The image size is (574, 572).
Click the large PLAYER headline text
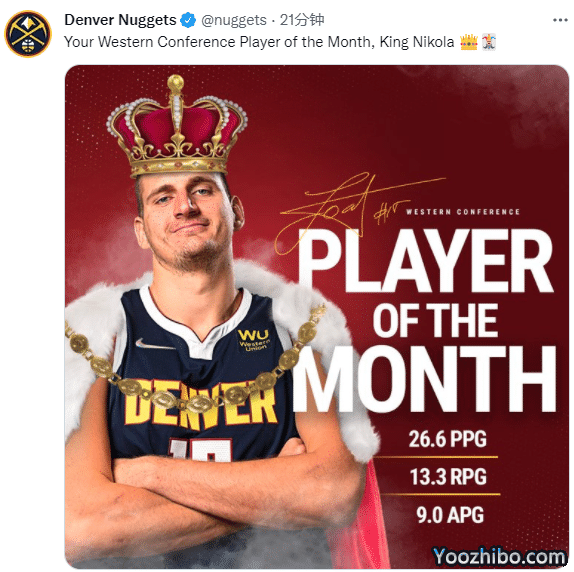click(425, 261)
